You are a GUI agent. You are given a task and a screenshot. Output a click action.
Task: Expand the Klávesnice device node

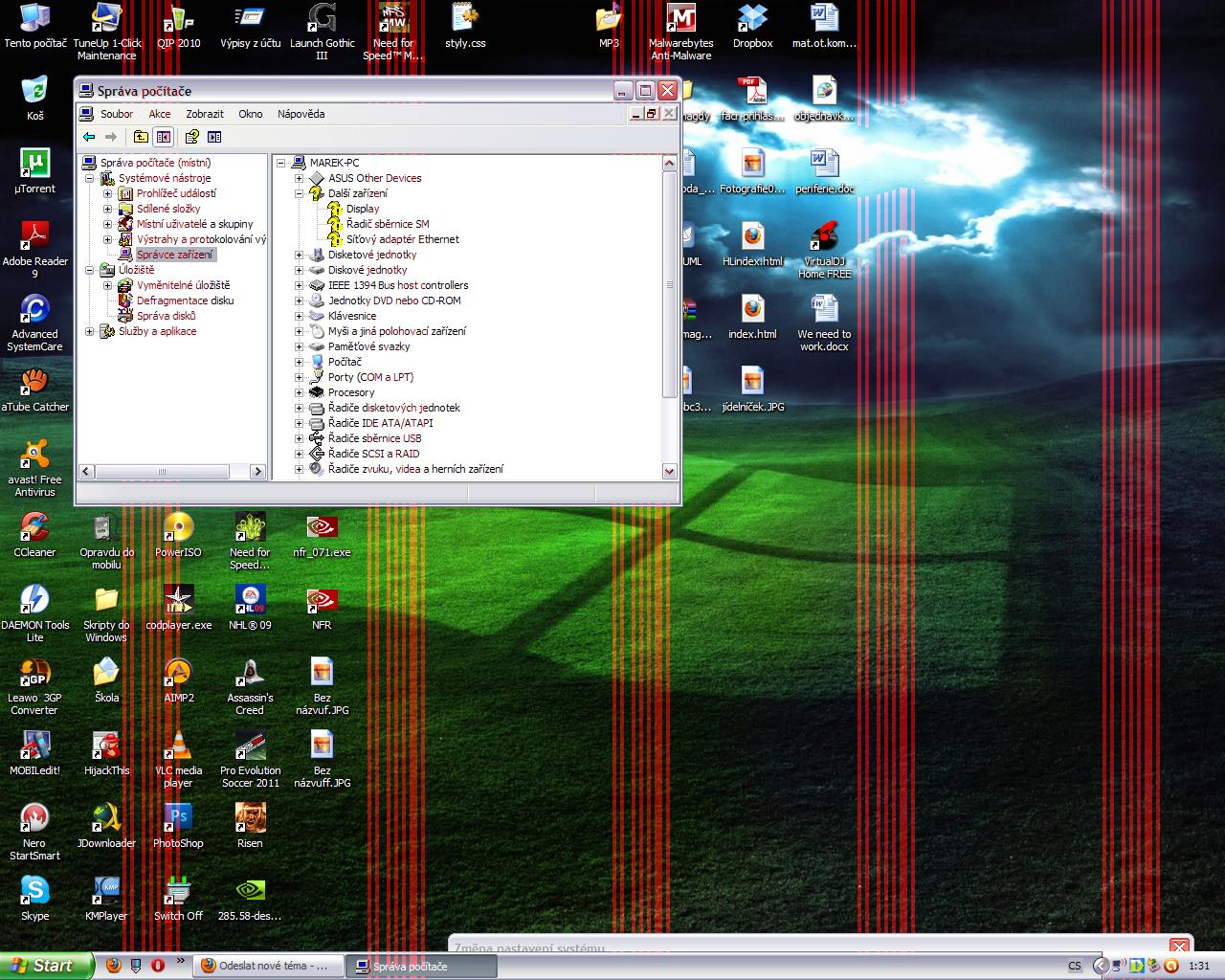click(299, 316)
